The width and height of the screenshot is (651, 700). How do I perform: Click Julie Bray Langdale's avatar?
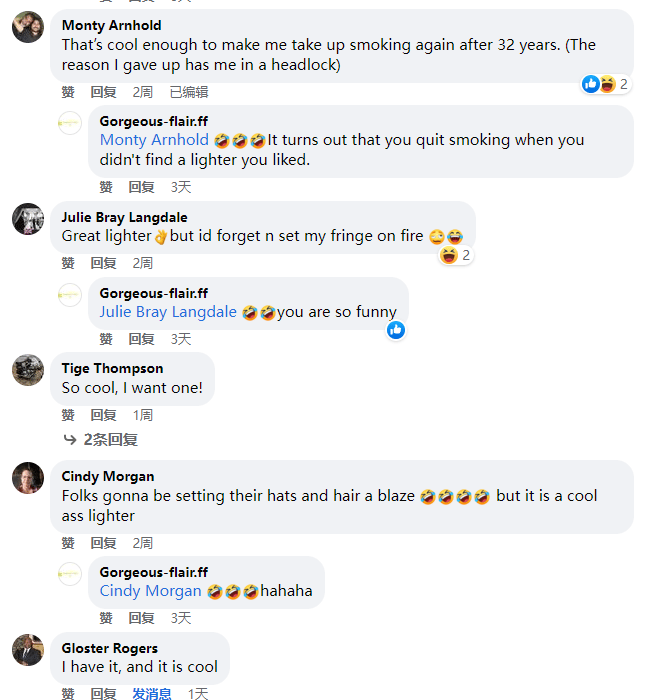click(28, 219)
